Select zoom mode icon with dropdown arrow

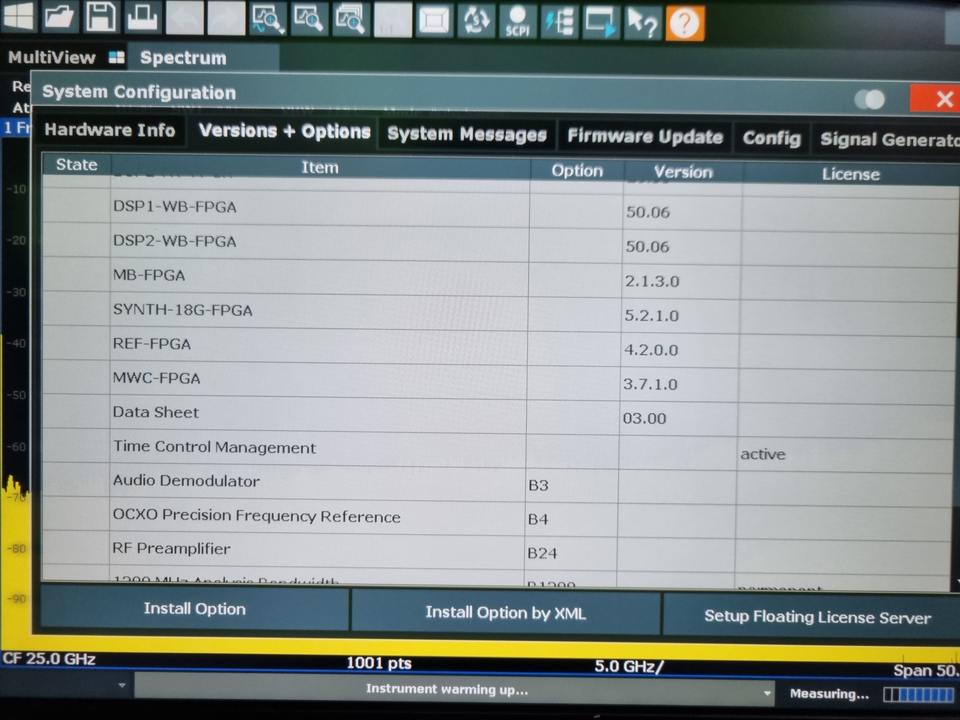tap(268, 20)
